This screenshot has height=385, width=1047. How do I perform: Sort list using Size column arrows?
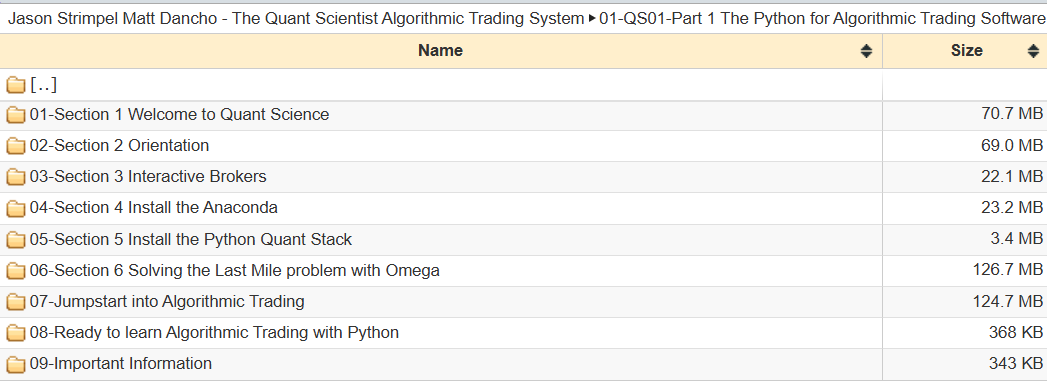tap(1033, 51)
